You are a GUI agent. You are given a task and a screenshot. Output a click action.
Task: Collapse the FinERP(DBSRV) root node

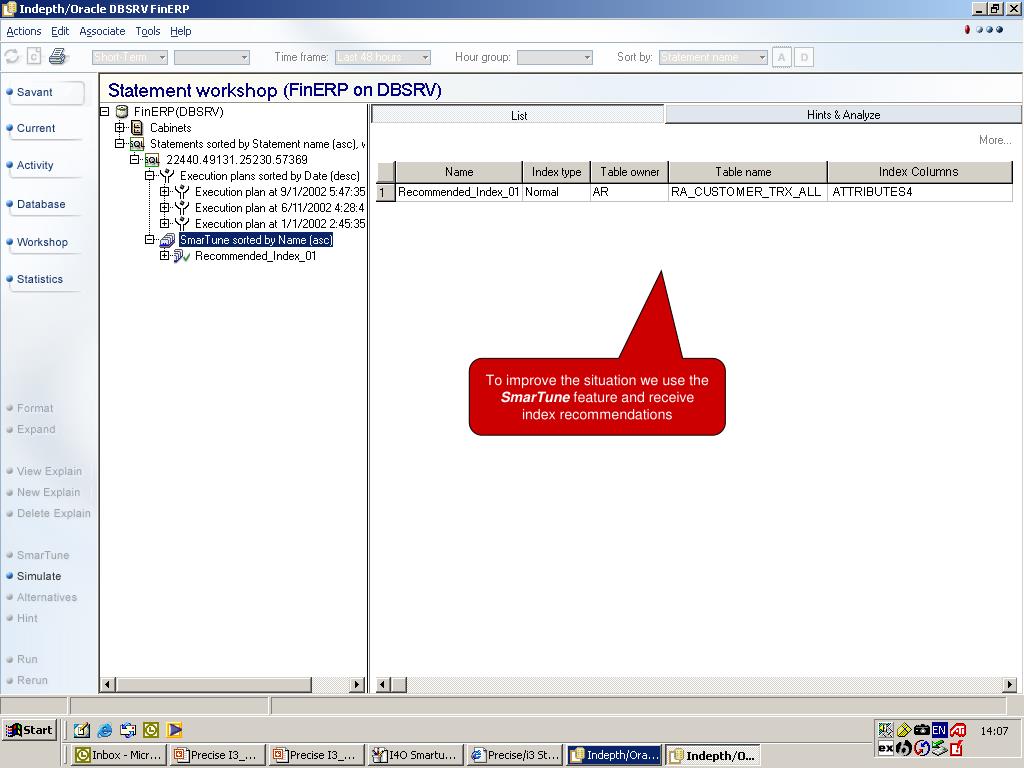pyautogui.click(x=104, y=112)
